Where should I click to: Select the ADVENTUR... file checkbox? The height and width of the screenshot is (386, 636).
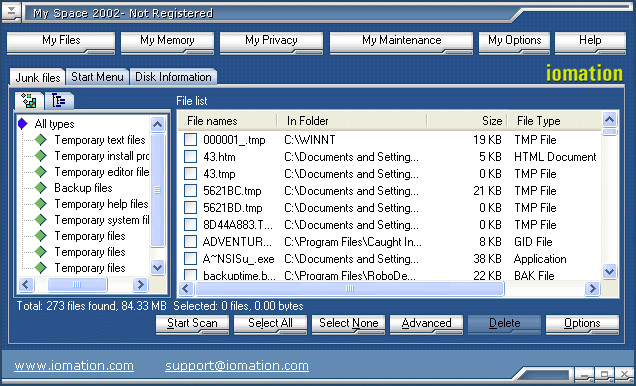190,242
